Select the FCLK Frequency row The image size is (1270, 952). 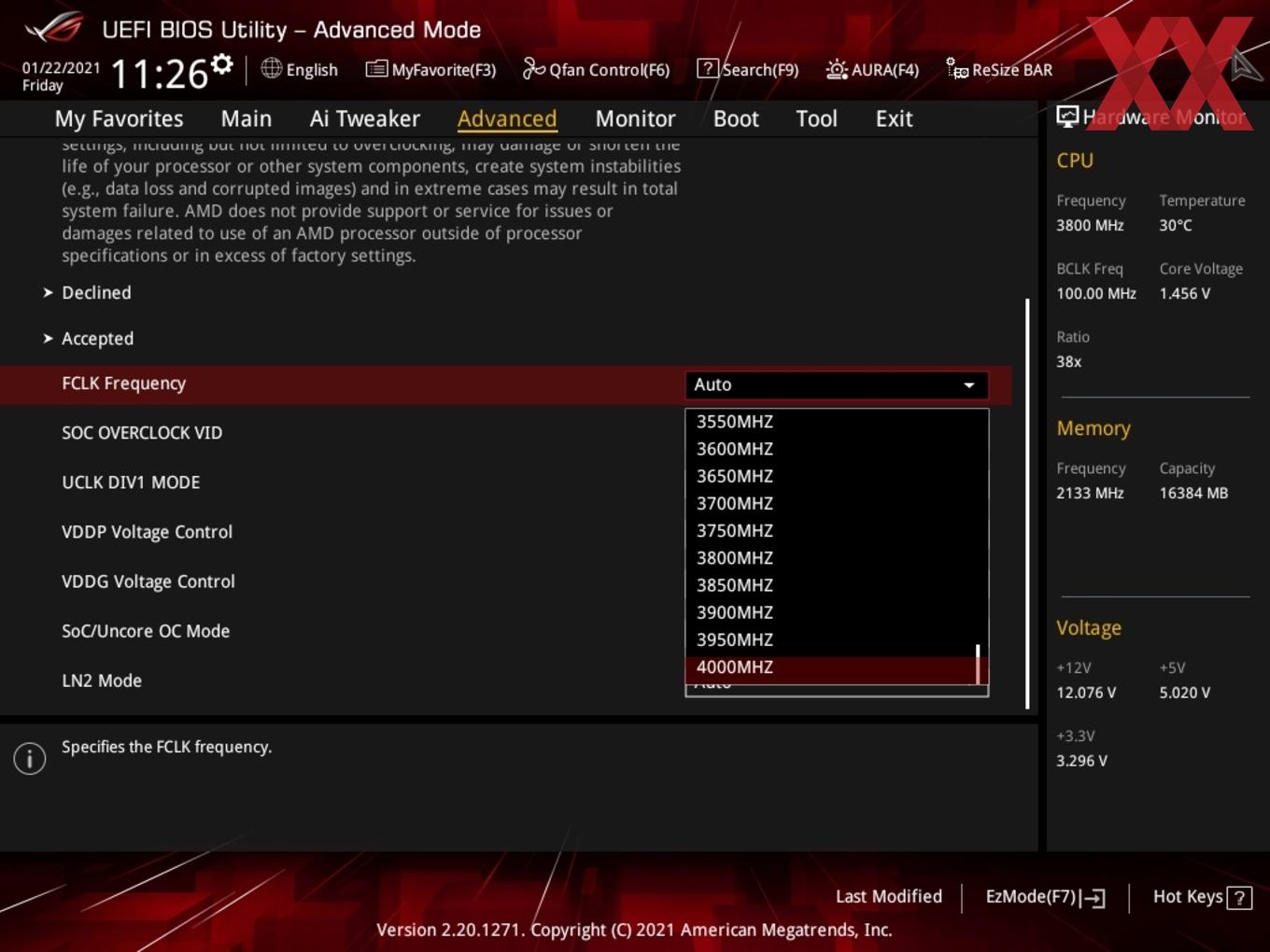pos(505,385)
